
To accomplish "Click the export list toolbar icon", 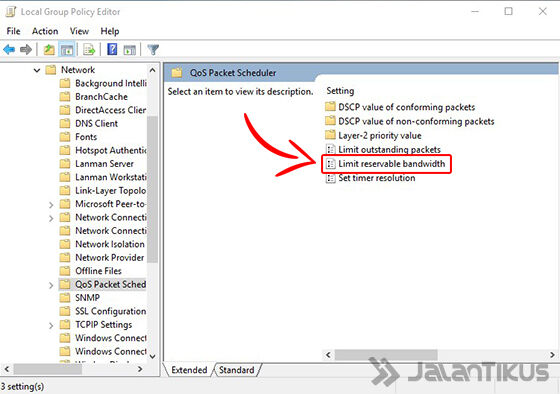I will [89, 49].
